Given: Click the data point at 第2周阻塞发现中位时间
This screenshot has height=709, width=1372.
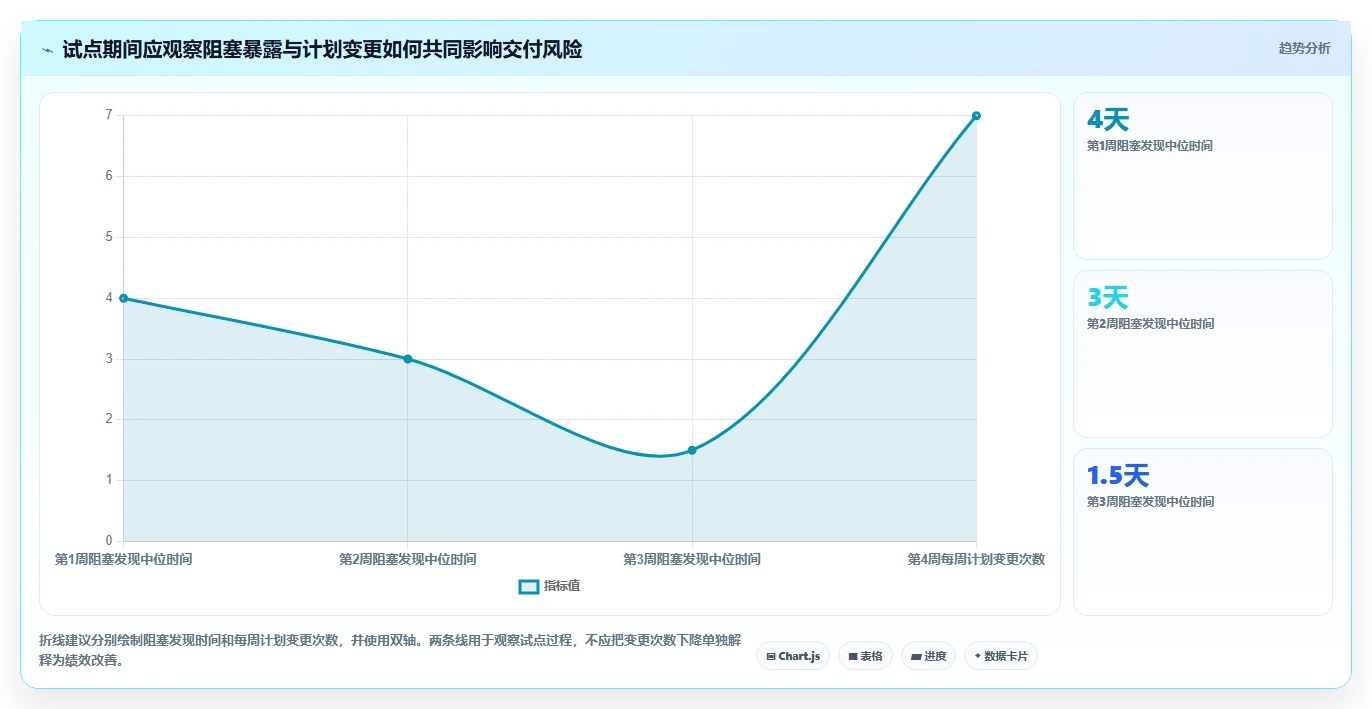Looking at the screenshot, I should tap(407, 359).
